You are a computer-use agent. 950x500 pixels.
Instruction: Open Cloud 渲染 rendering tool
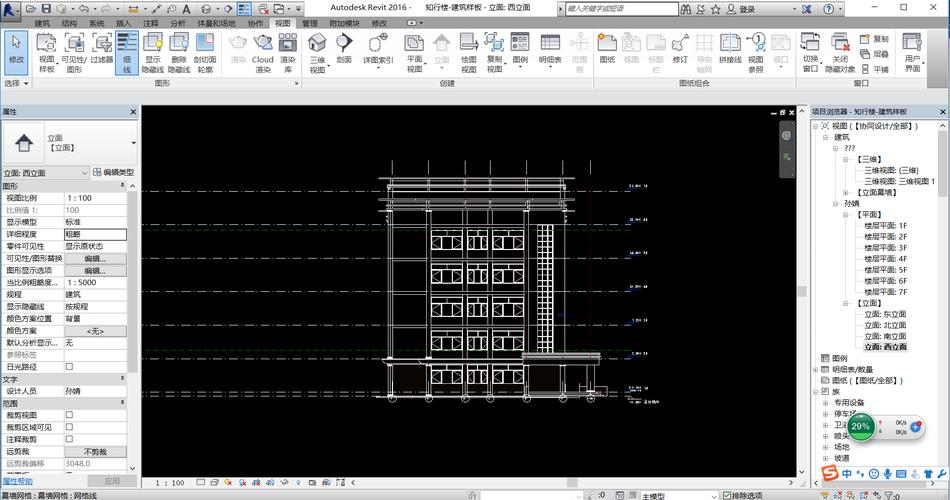[x=262, y=52]
